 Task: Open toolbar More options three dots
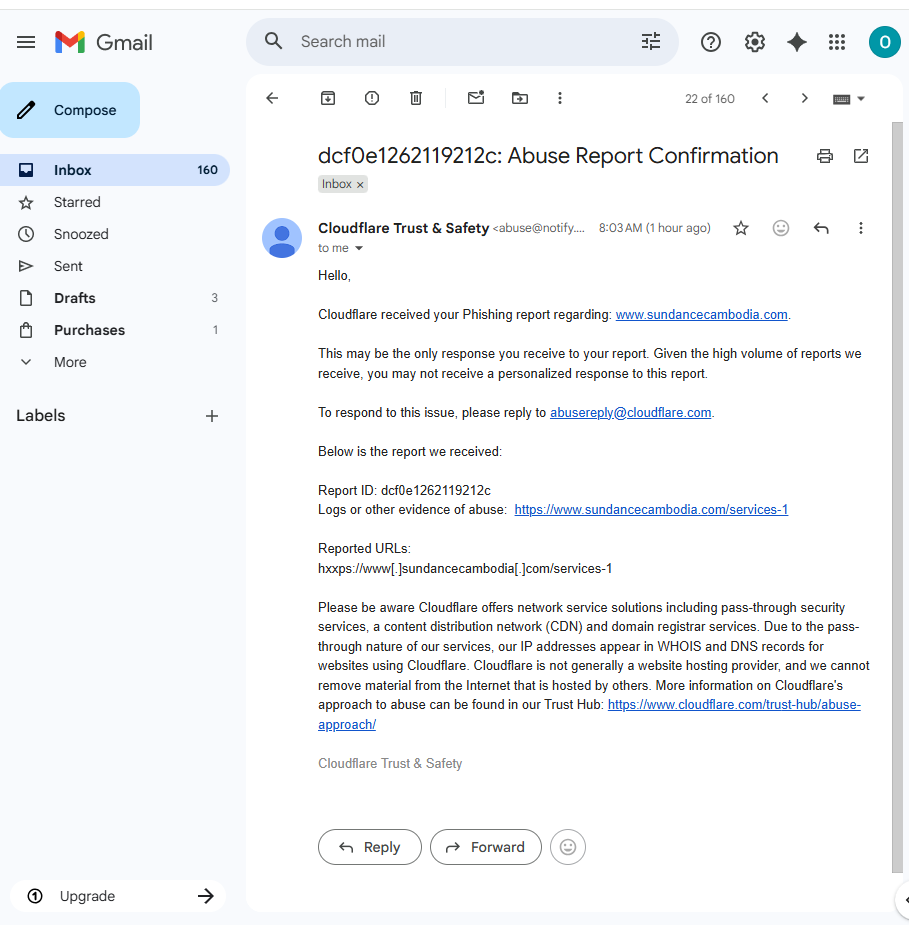[560, 98]
